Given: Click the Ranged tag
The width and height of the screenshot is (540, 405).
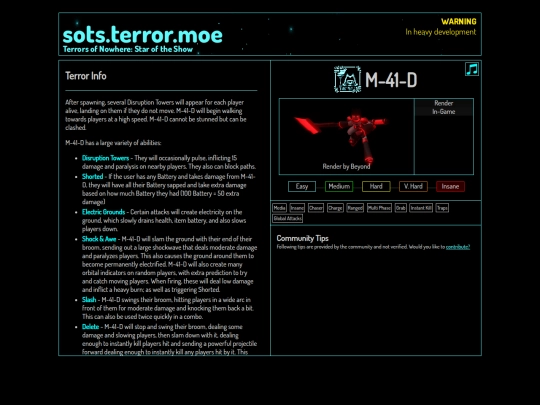Looking at the screenshot, I should pyautogui.click(x=355, y=208).
